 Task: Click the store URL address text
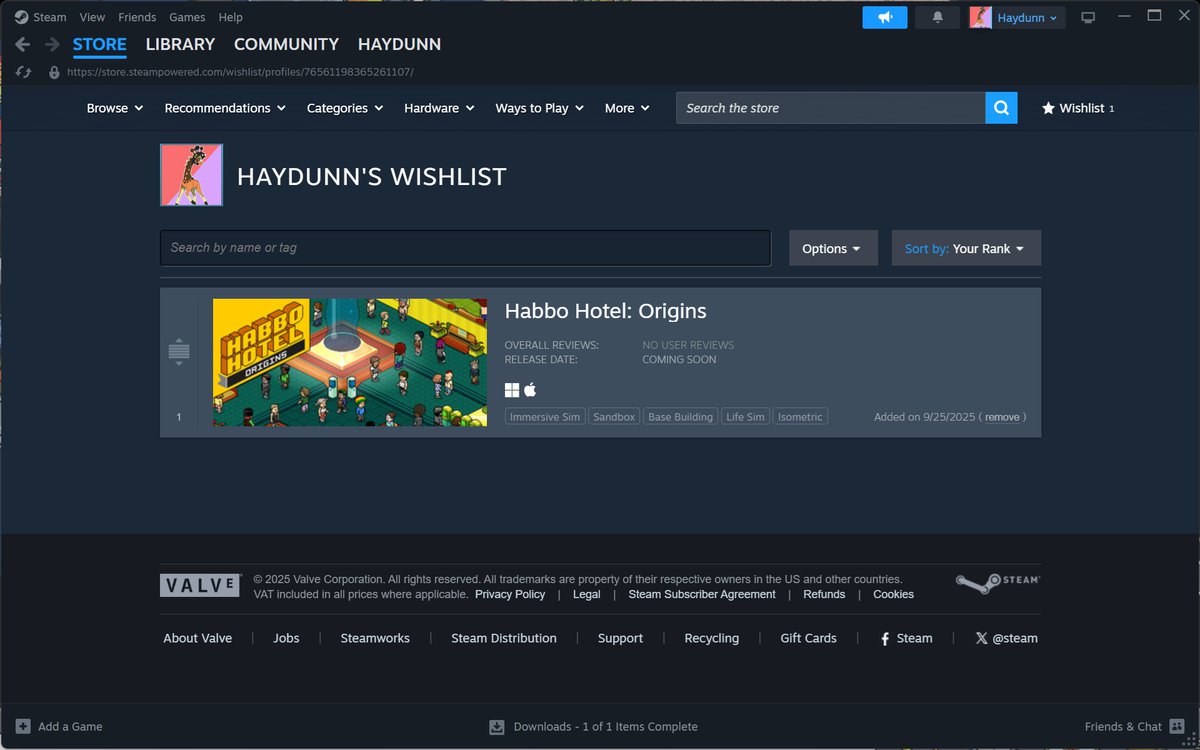click(240, 72)
